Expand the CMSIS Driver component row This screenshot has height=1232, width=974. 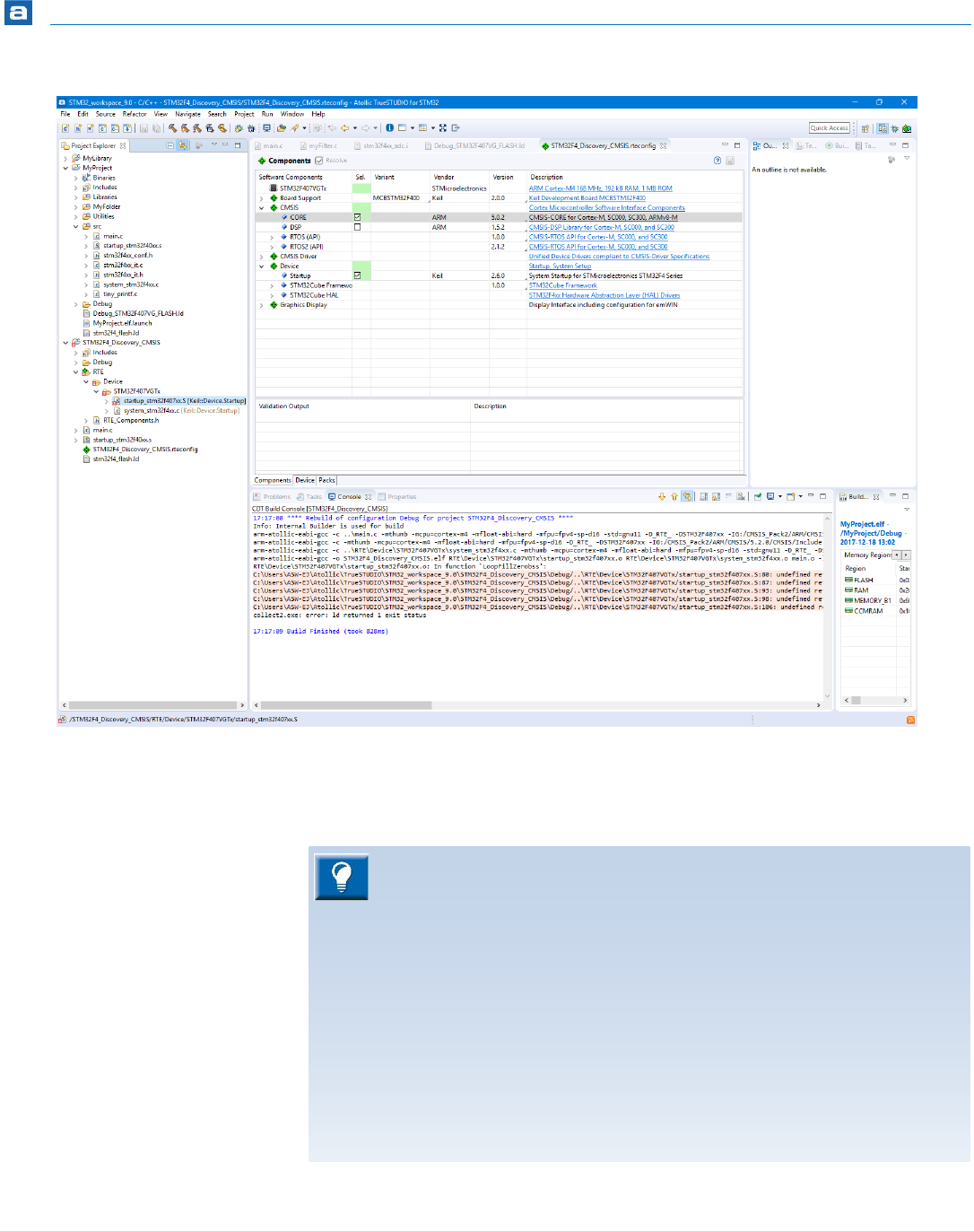[x=262, y=257]
